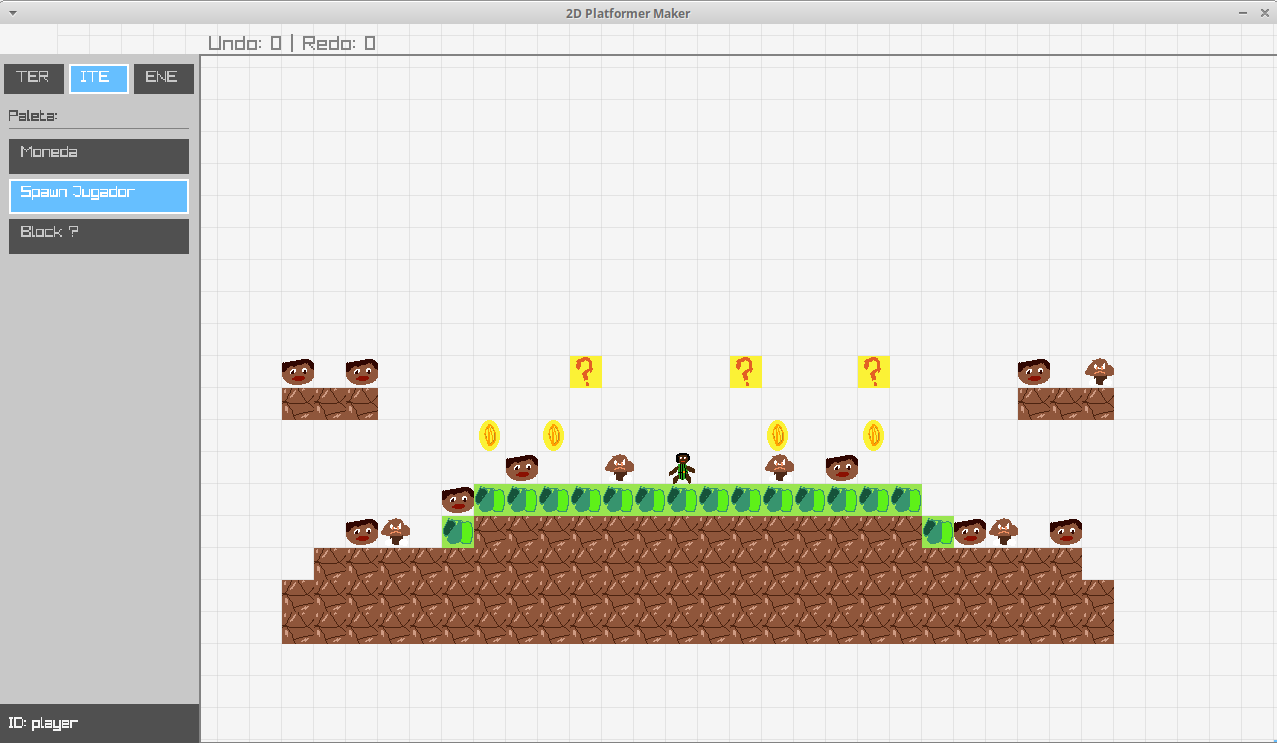The image size is (1277, 743).
Task: Click the leftmost question-mark block
Action: coord(585,372)
